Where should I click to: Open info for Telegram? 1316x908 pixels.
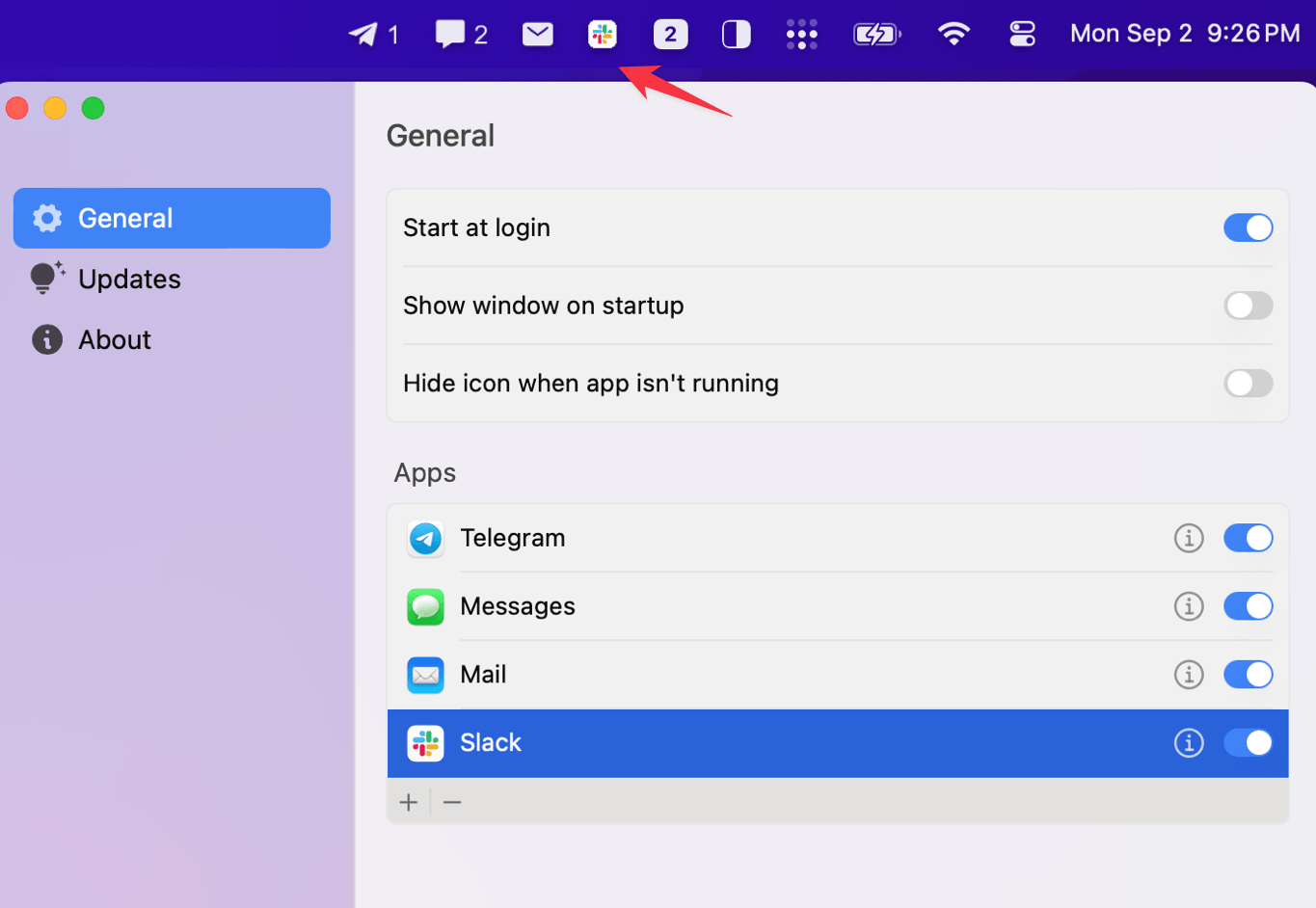[1189, 538]
